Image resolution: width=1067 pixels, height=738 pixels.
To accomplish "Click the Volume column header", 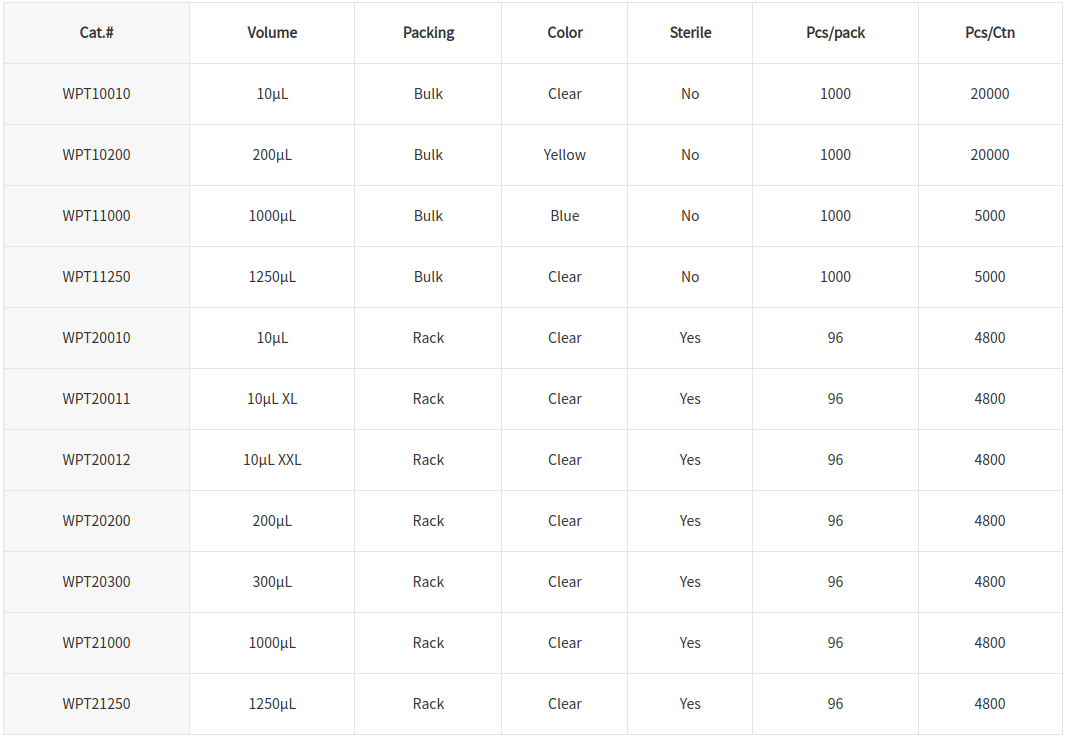I will point(272,33).
